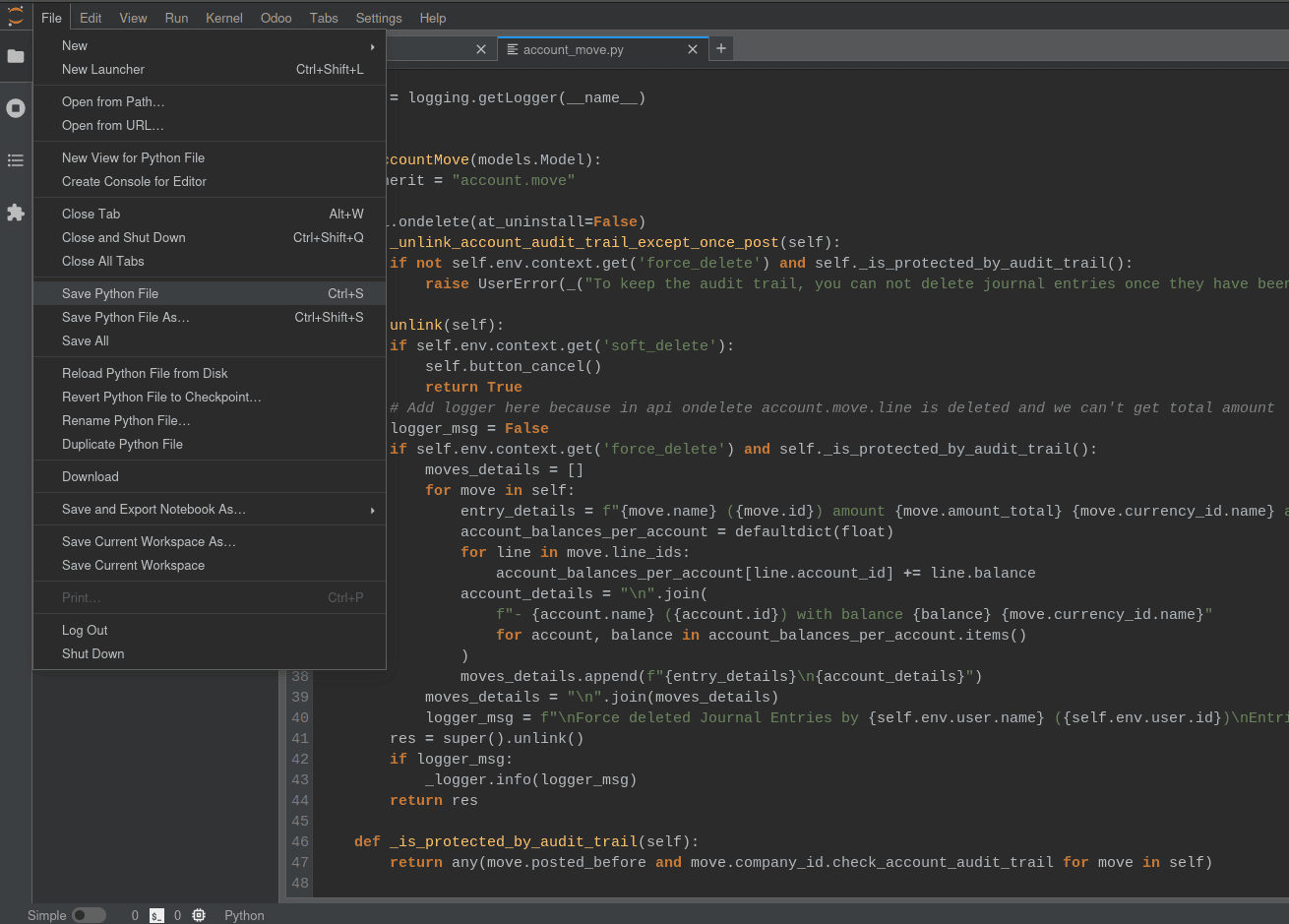1289x924 pixels.
Task: Click the kernel chip icon in status bar
Action: pyautogui.click(x=199, y=915)
